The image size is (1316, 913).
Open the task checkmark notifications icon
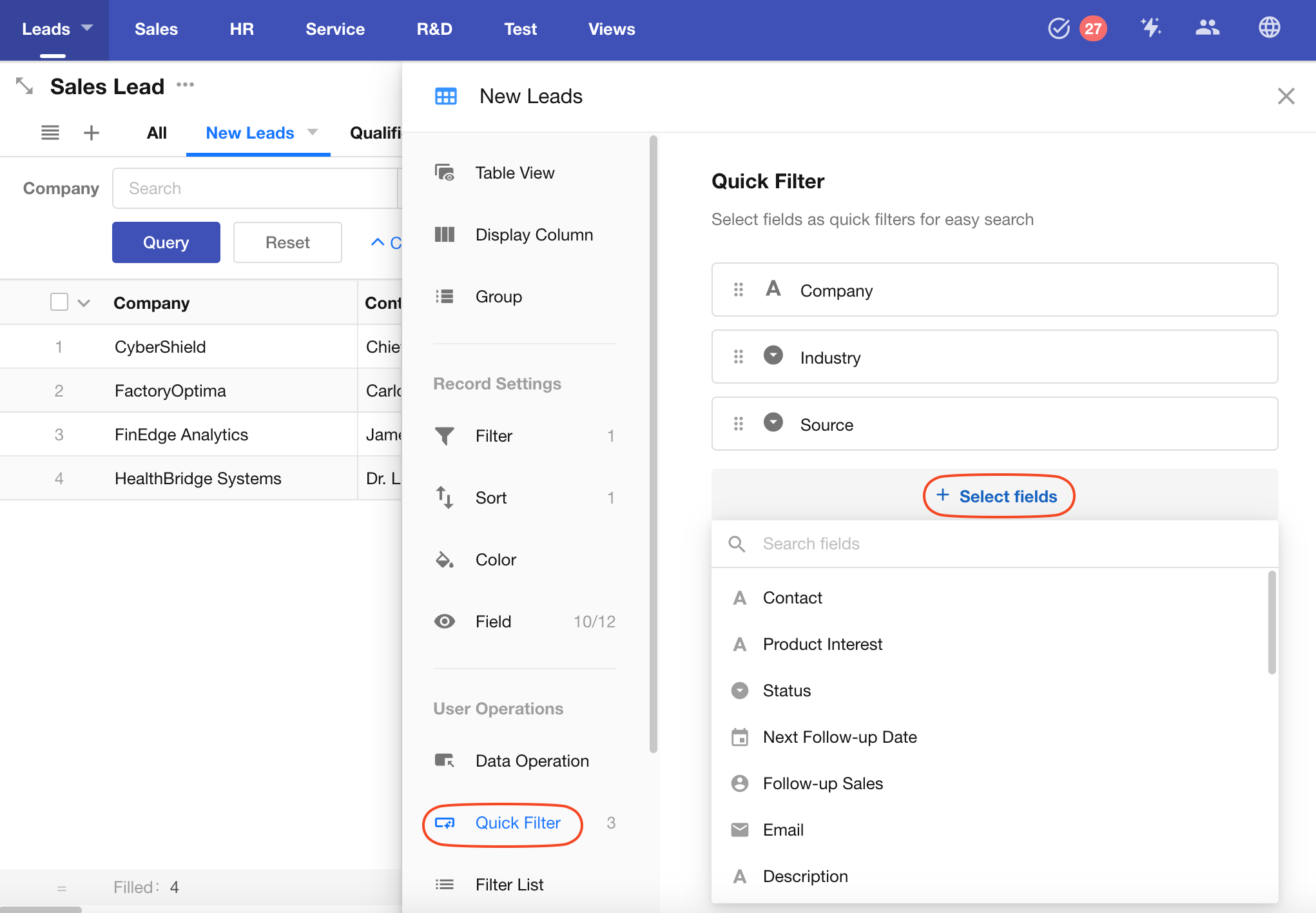(1059, 28)
